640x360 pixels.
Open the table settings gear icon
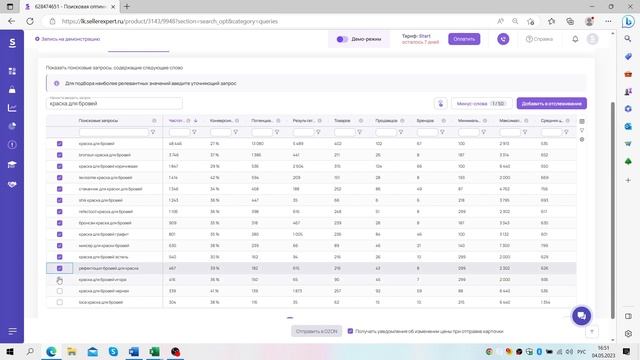(582, 140)
